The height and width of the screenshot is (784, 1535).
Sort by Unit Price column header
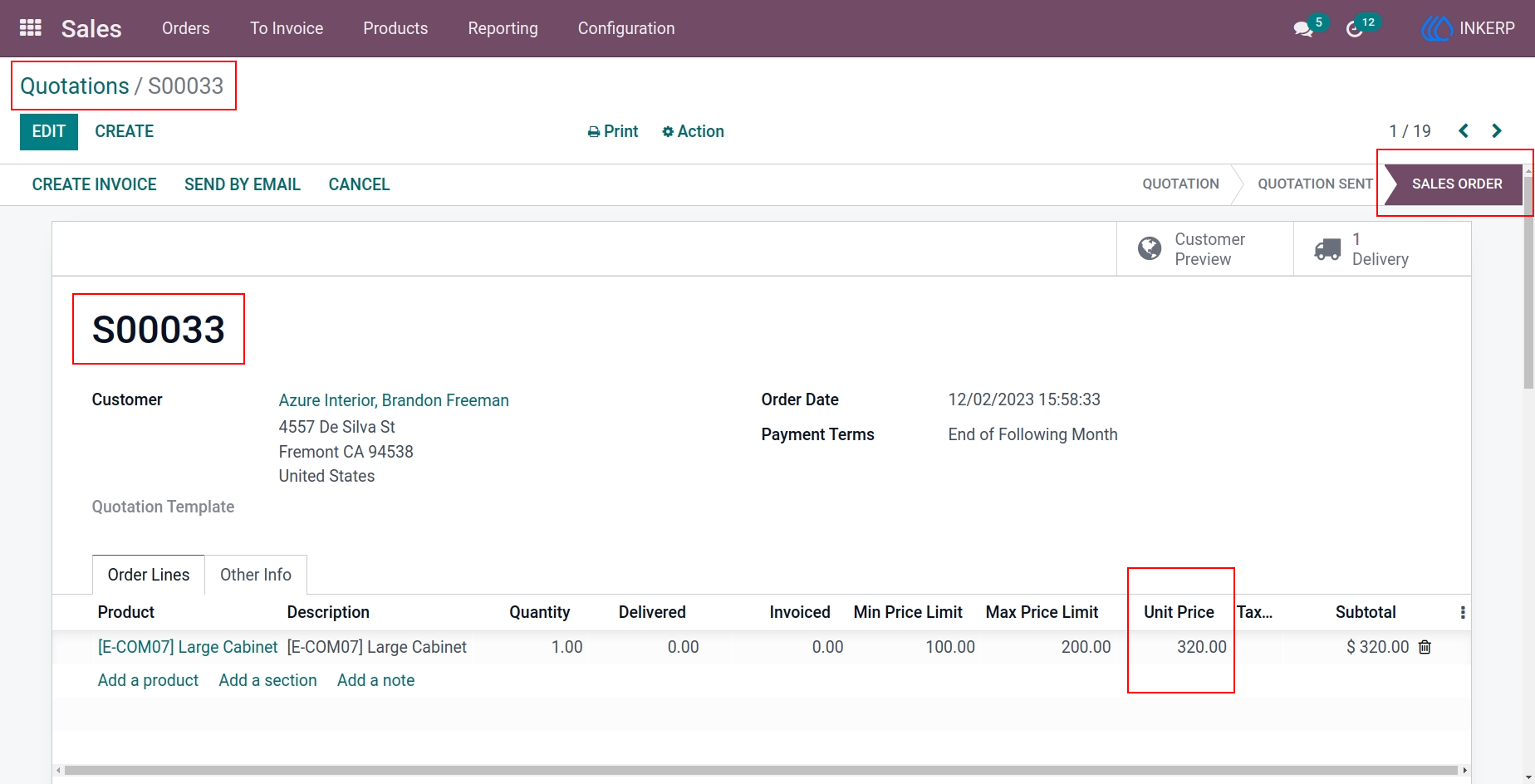pos(1179,612)
